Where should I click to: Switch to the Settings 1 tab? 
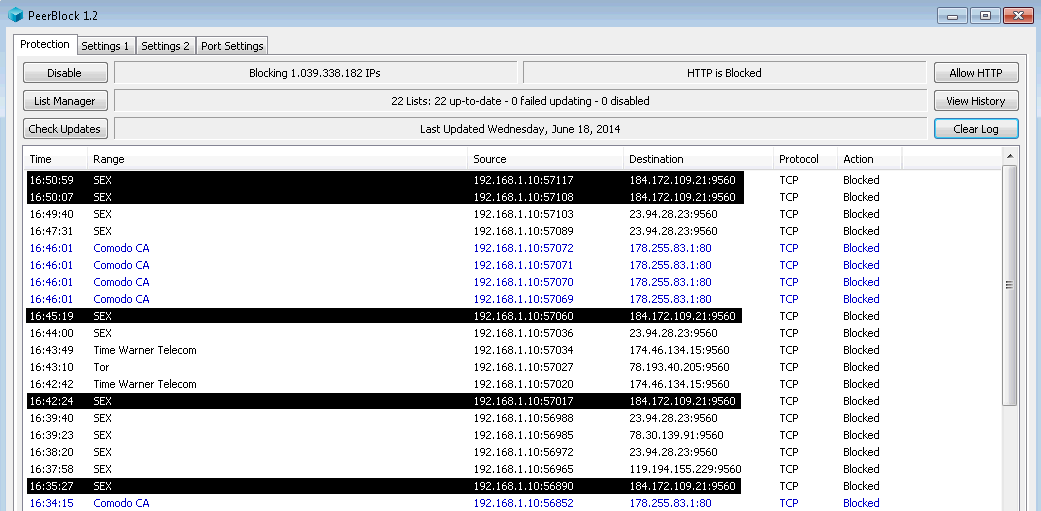(x=105, y=46)
